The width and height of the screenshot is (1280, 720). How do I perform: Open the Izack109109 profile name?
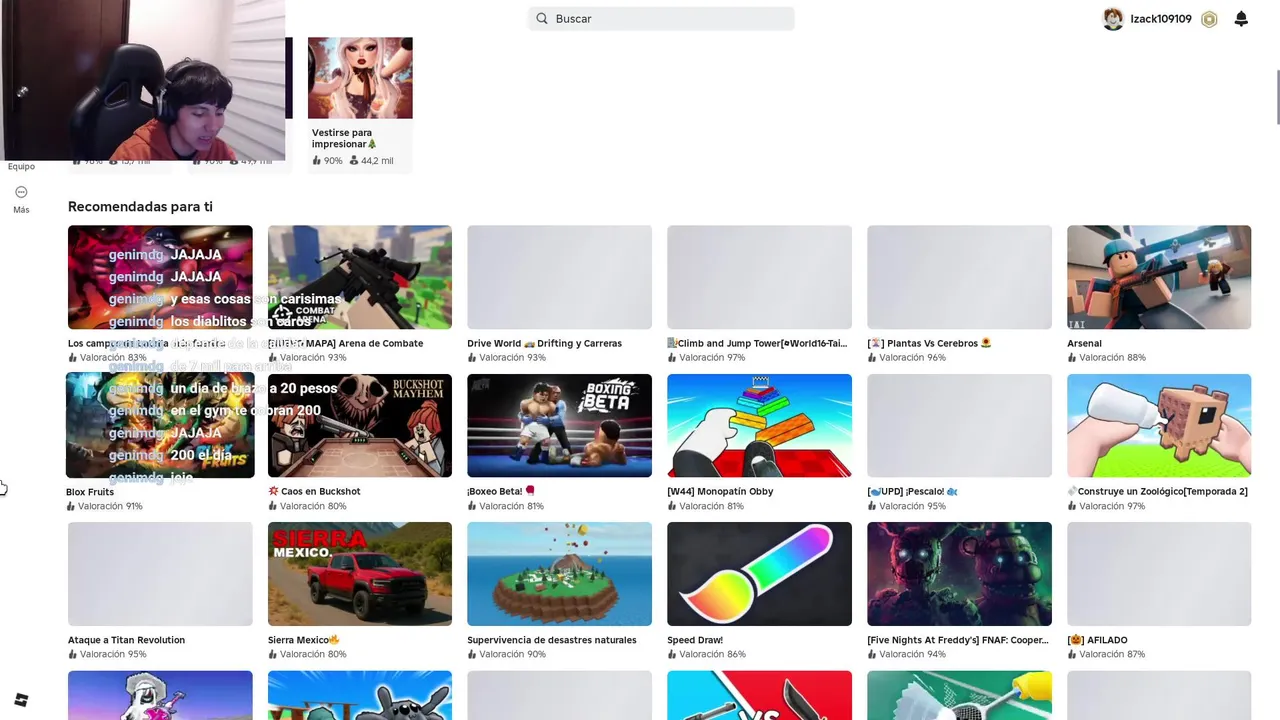click(1160, 19)
